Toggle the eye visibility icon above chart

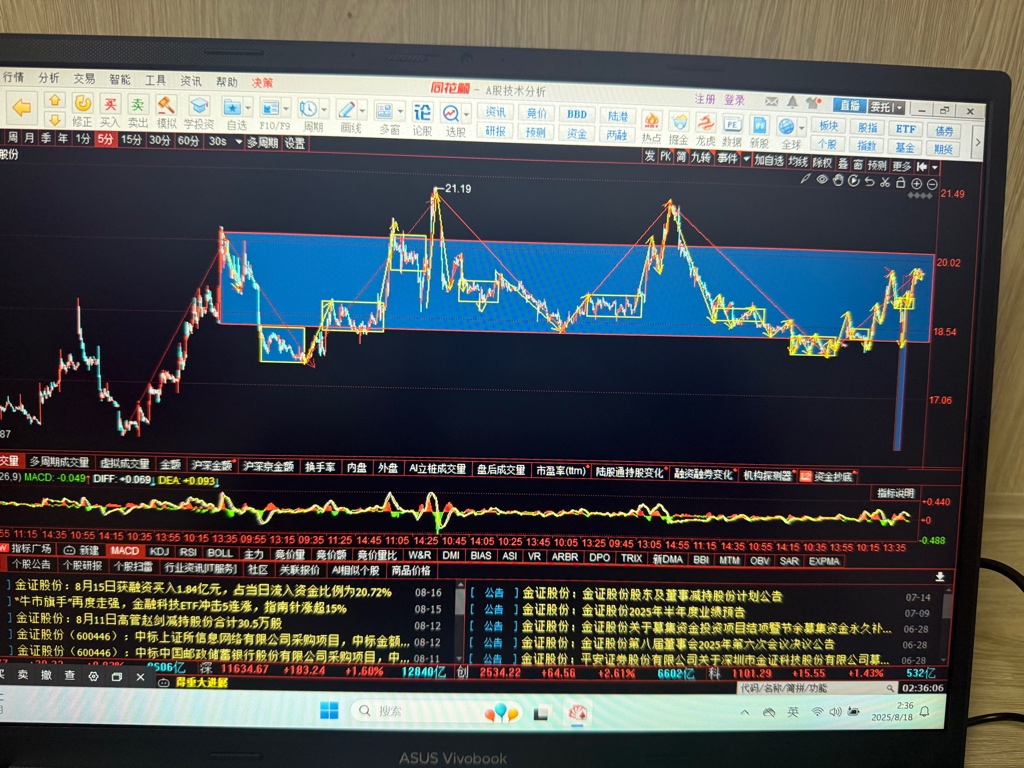822,180
